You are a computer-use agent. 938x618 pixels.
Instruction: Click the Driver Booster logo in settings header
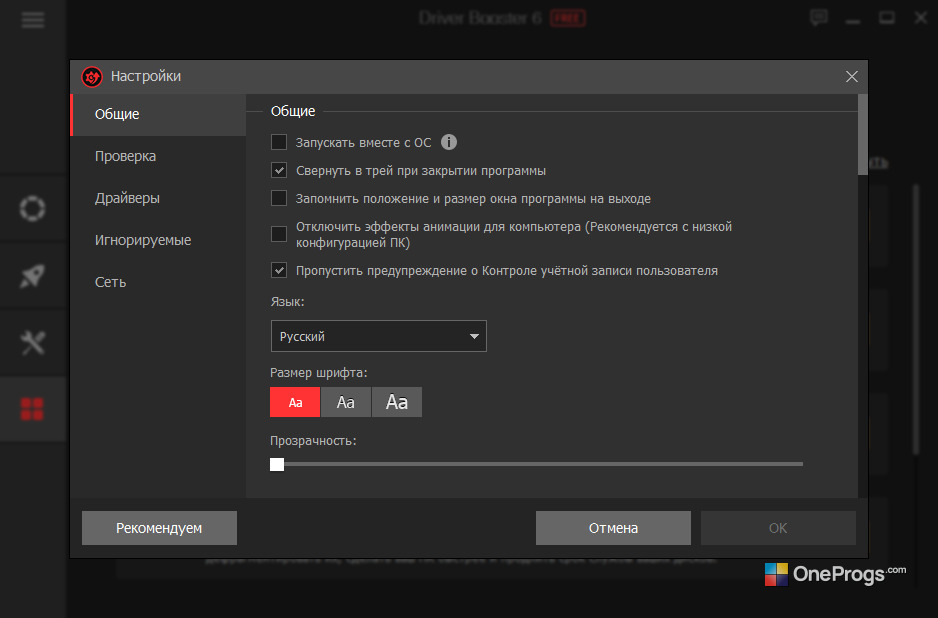(x=92, y=77)
